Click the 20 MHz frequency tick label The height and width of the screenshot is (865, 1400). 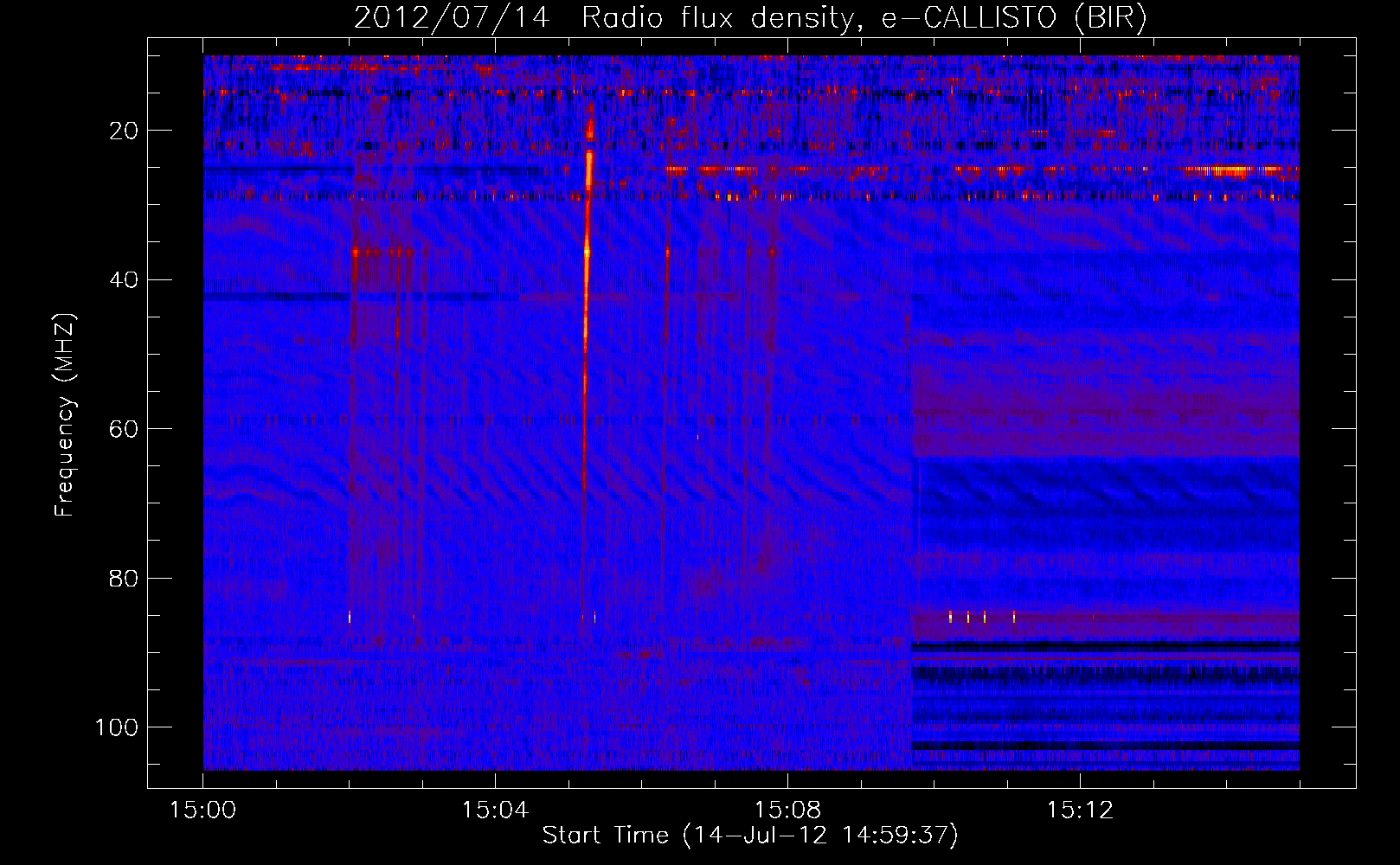coord(125,131)
